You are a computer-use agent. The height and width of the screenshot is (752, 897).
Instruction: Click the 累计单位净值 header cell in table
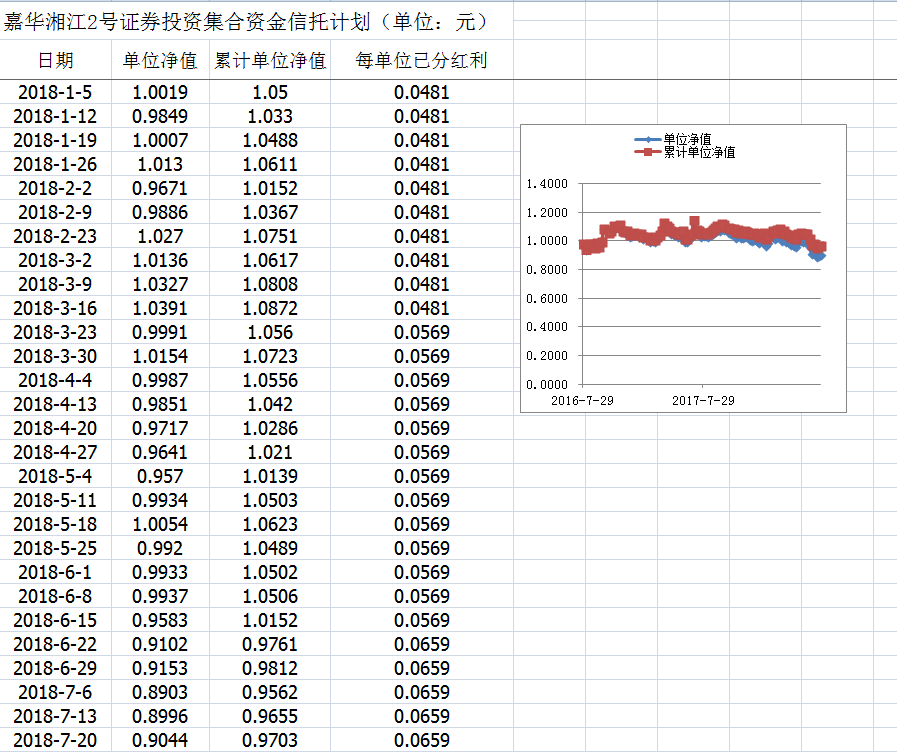[x=270, y=61]
